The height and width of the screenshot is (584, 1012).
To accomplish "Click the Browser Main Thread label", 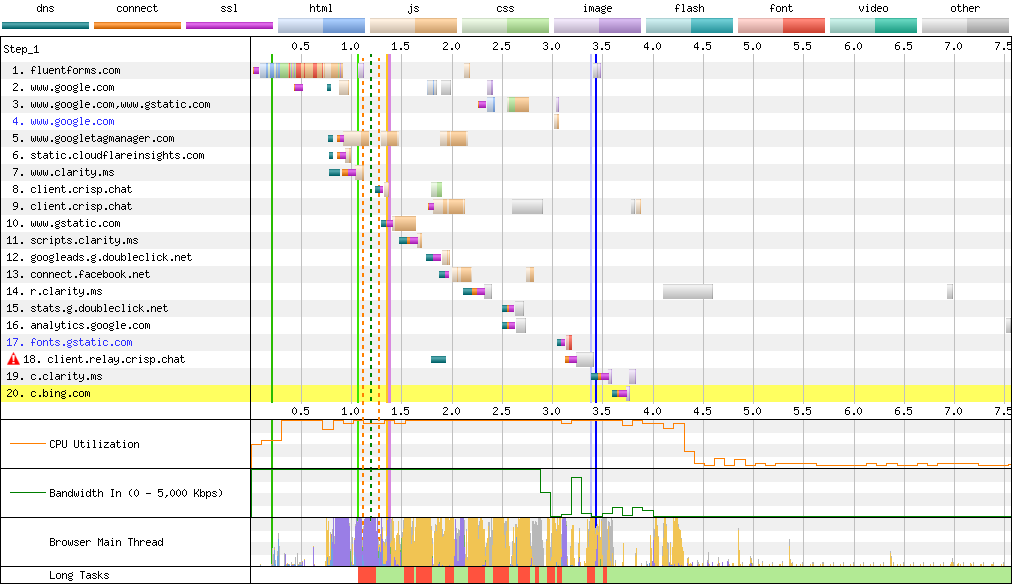I will click(106, 542).
